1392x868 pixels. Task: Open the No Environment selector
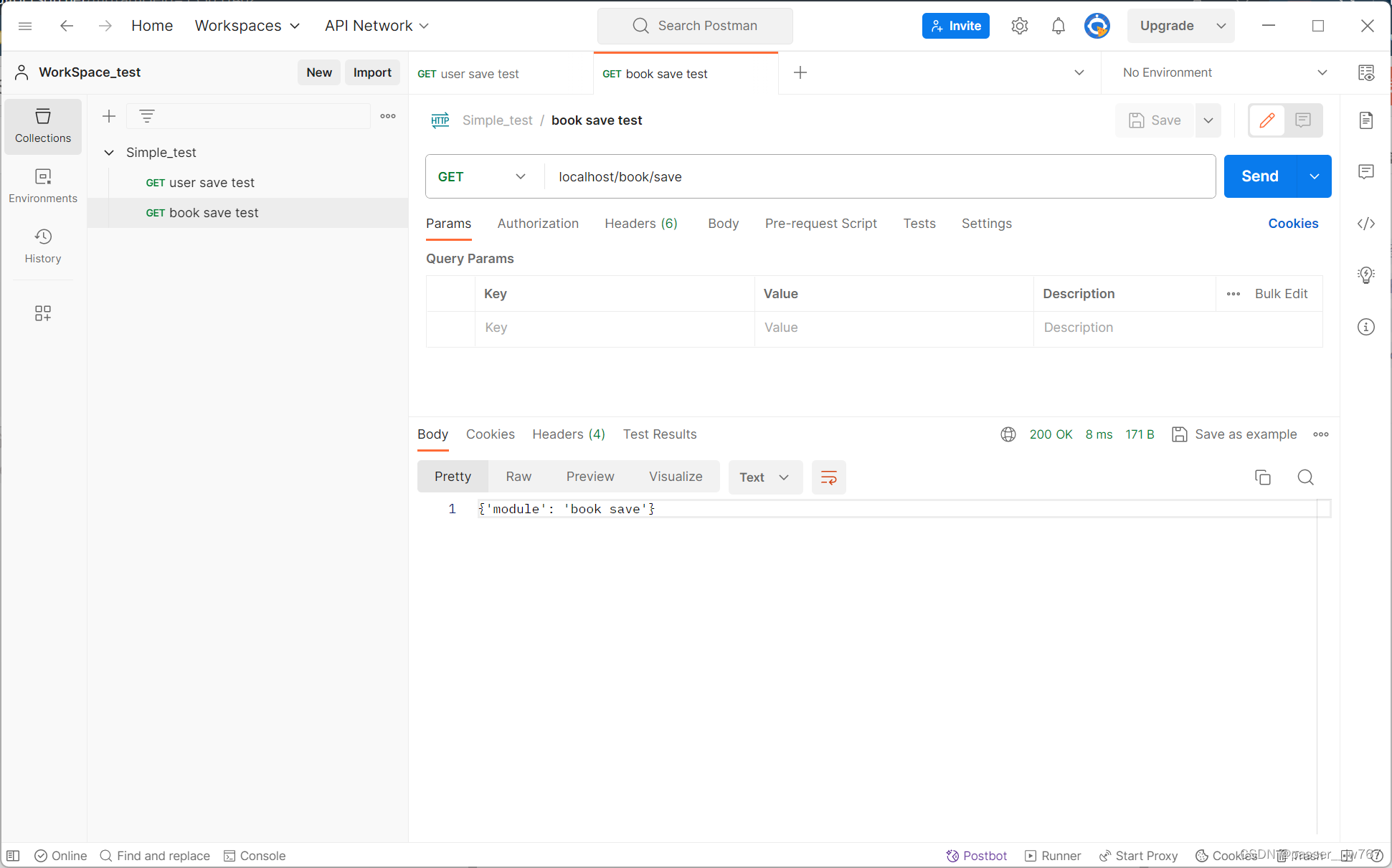pyautogui.click(x=1225, y=72)
